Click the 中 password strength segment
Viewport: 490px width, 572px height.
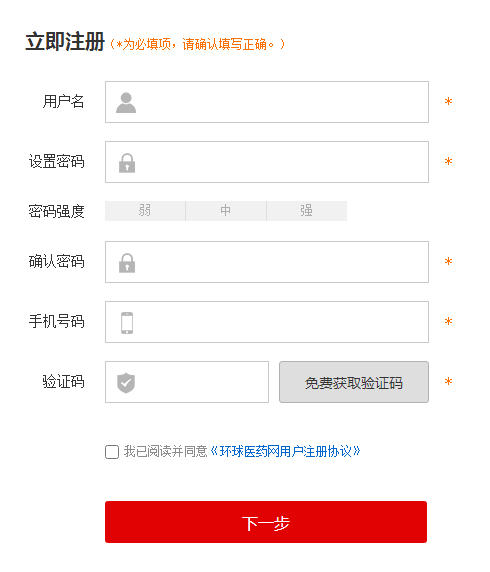pyautogui.click(x=226, y=211)
